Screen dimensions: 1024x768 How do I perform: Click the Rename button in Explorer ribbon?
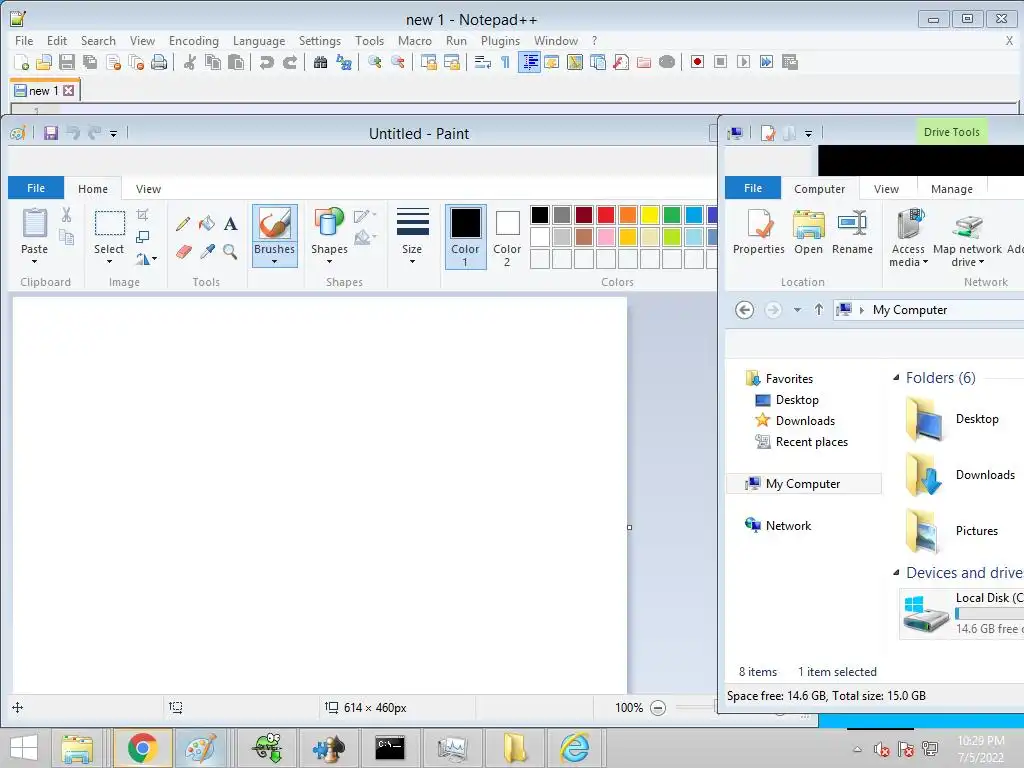[x=852, y=232]
